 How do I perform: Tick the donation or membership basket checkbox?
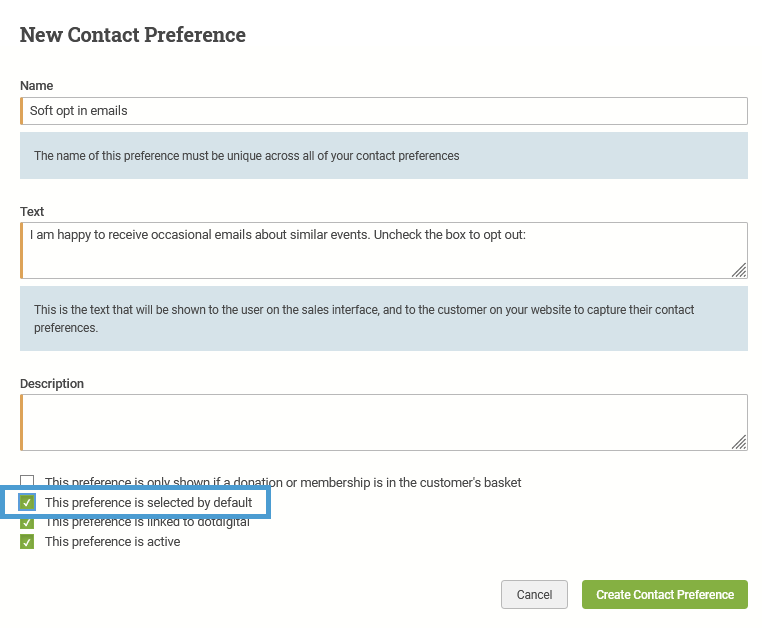pyautogui.click(x=27, y=480)
